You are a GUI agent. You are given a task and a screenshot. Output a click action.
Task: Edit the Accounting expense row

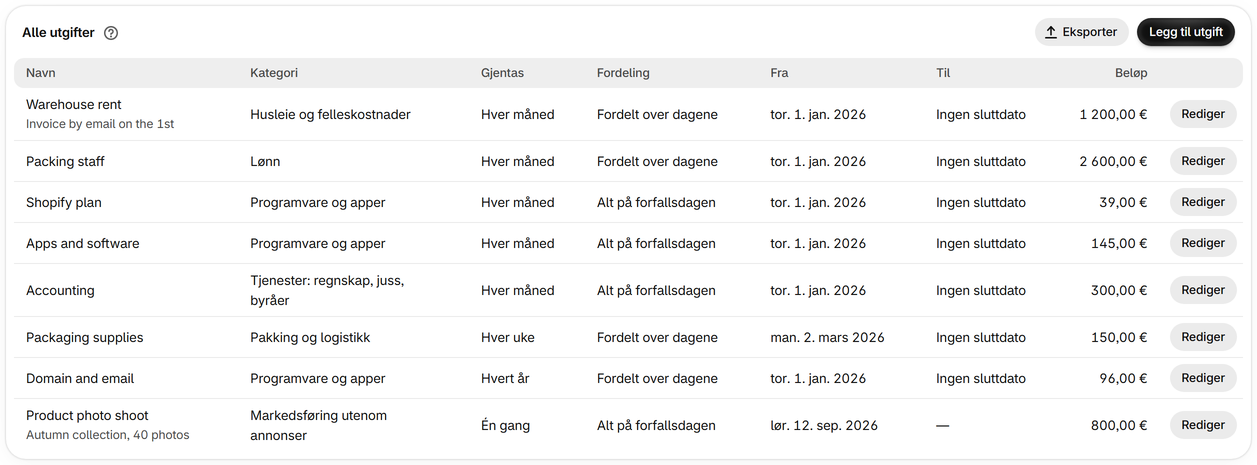click(x=1203, y=290)
